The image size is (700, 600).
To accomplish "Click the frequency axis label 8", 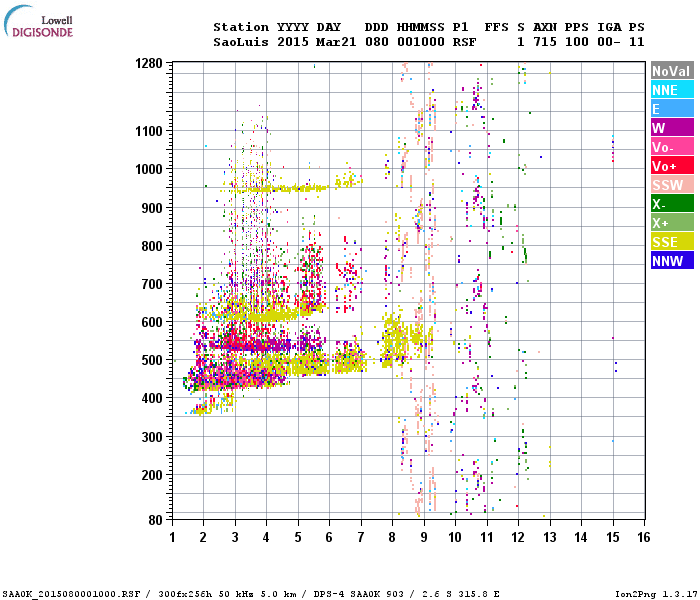I will click(392, 537).
